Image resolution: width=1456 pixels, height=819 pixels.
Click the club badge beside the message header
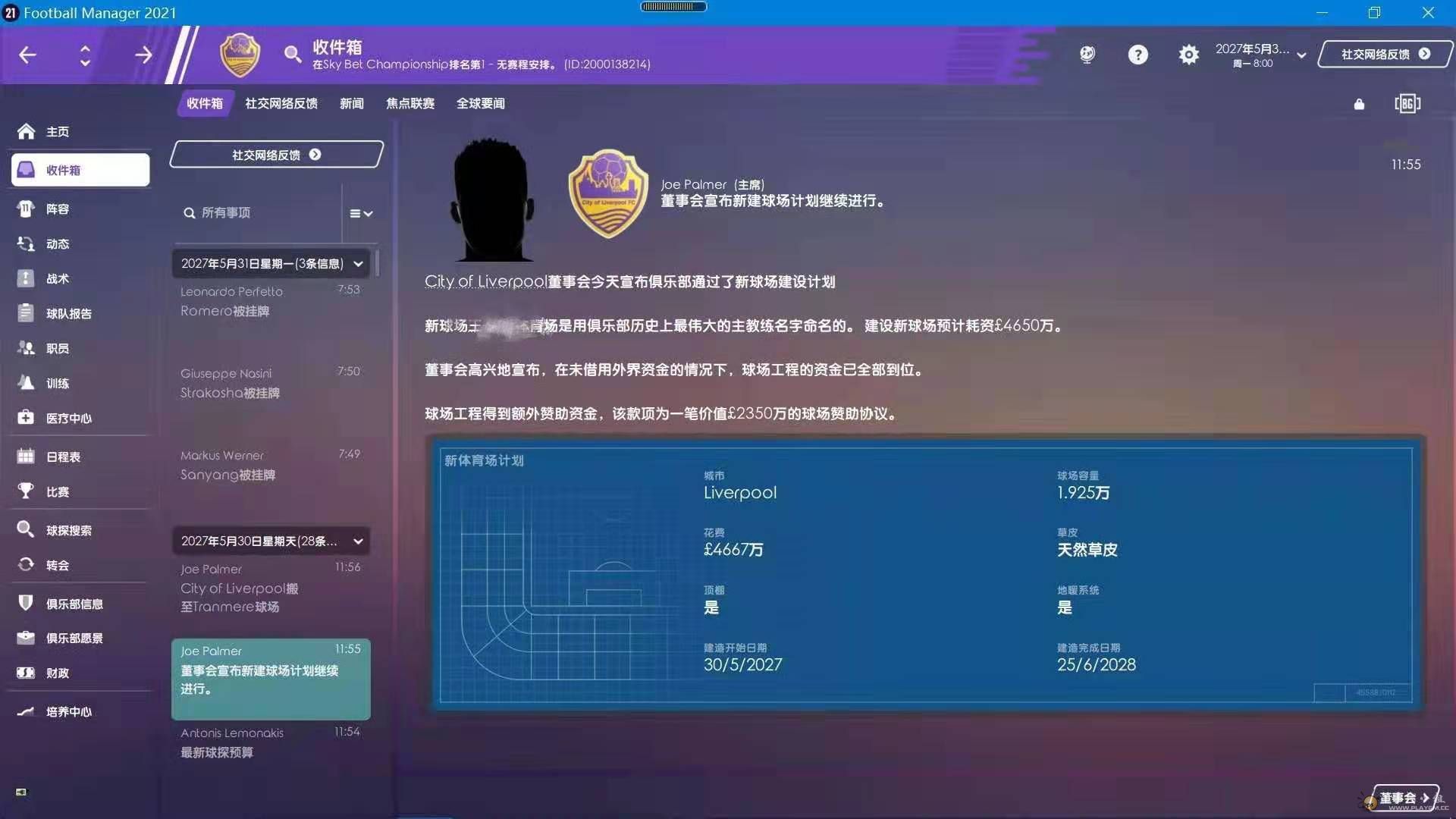pyautogui.click(x=608, y=194)
